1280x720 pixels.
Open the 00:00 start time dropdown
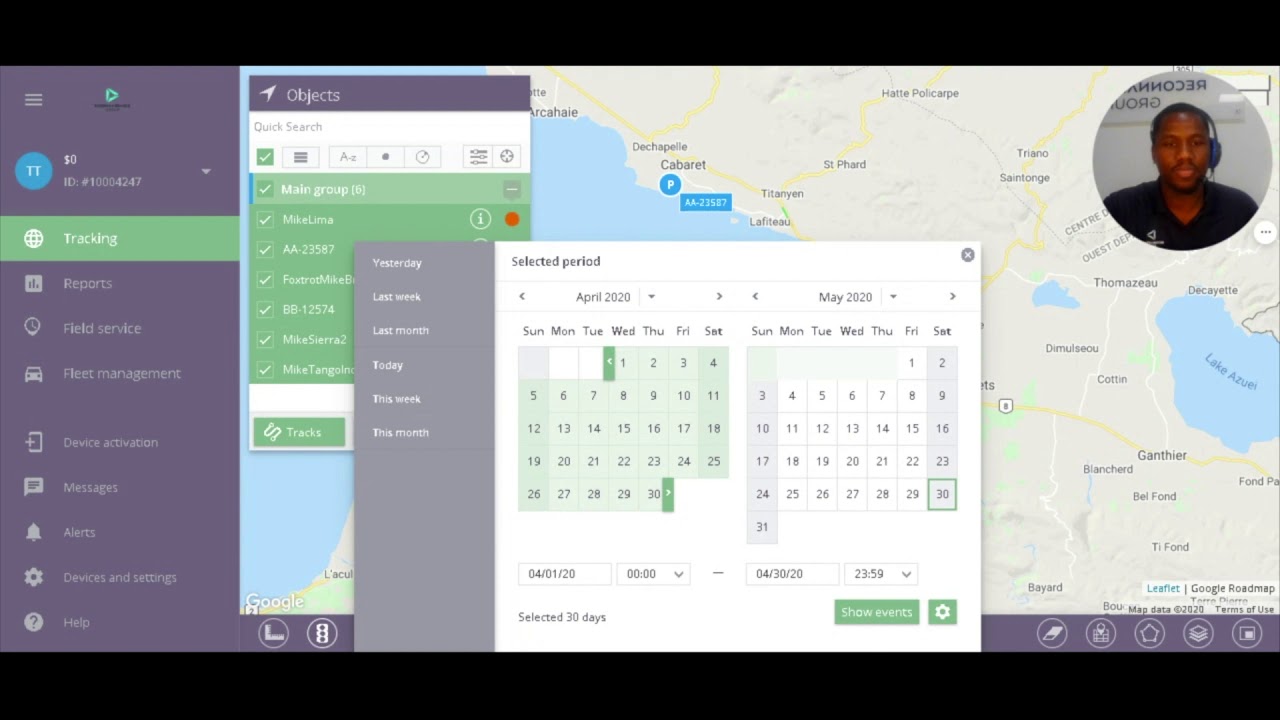654,574
